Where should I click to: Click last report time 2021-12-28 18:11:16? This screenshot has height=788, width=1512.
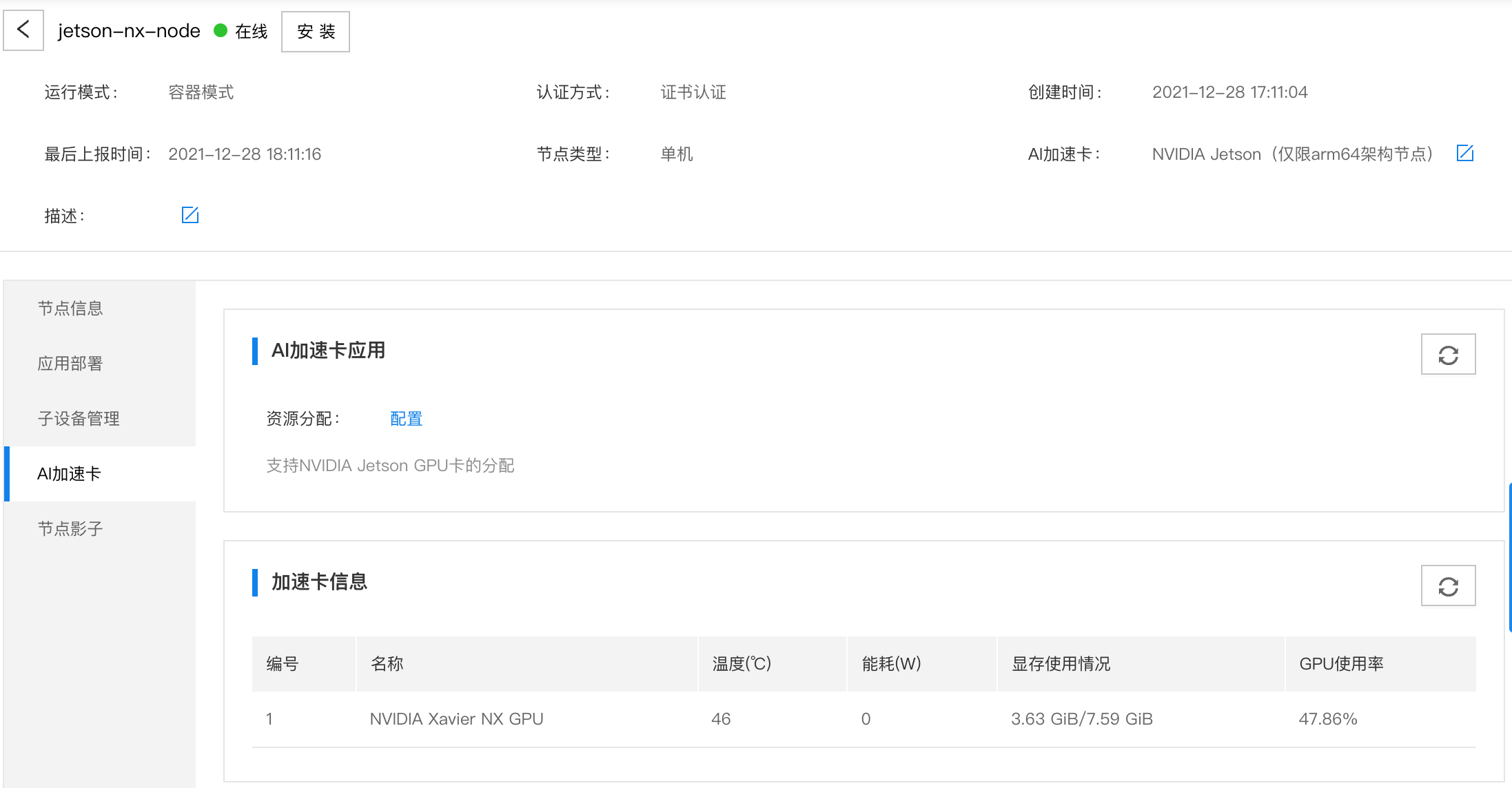point(245,154)
